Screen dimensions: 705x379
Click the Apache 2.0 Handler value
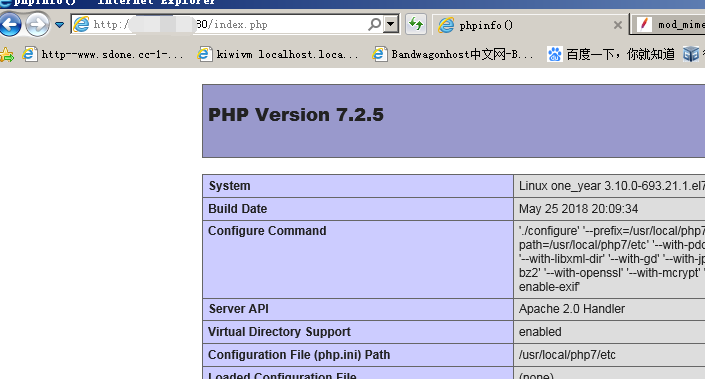[571, 309]
